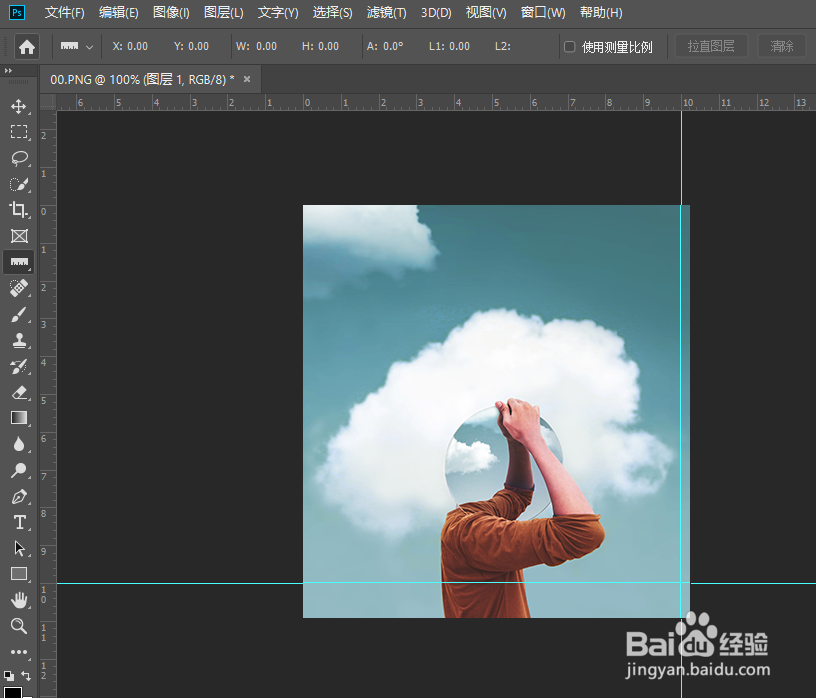Image resolution: width=816 pixels, height=698 pixels.
Task: Select the History Brush tool
Action: click(x=19, y=366)
